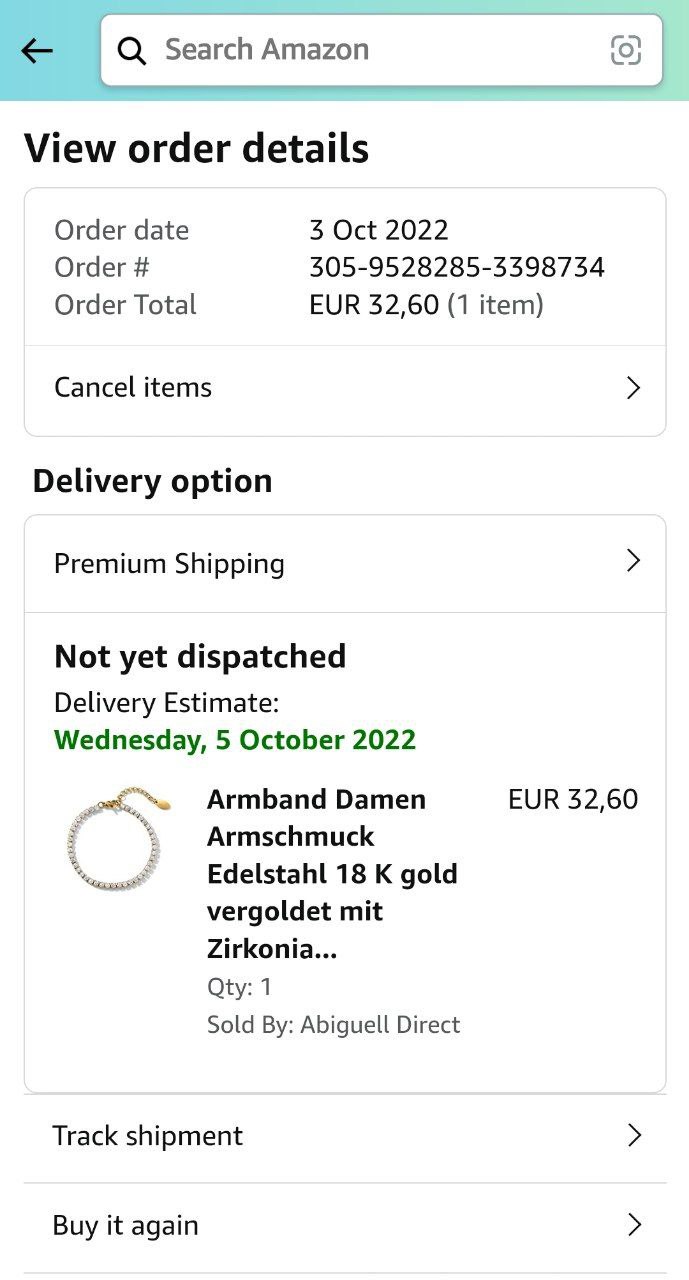
Task: Open the camera scan icon in search bar
Action: (626, 50)
